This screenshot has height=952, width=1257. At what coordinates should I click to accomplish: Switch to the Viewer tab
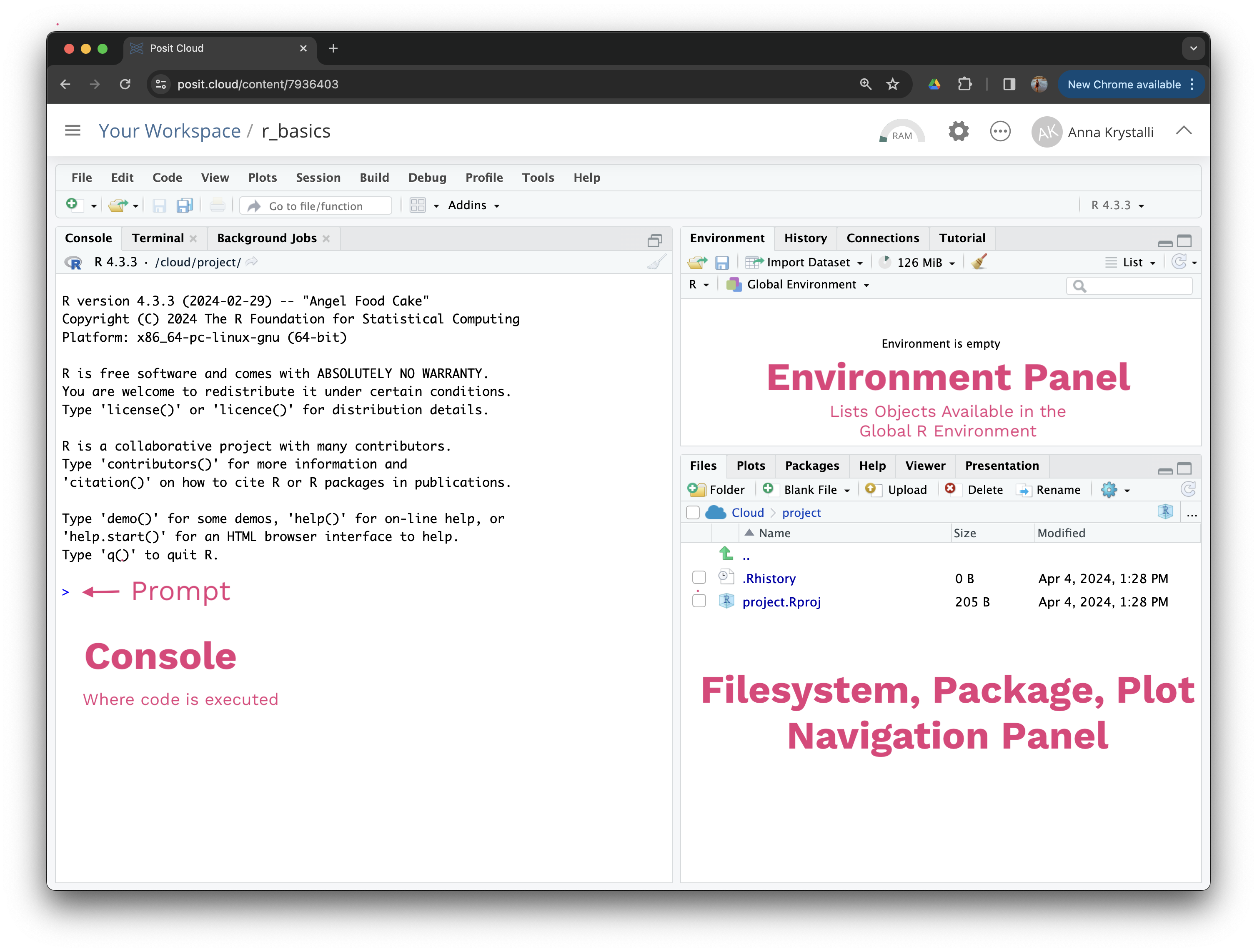pyautogui.click(x=925, y=466)
